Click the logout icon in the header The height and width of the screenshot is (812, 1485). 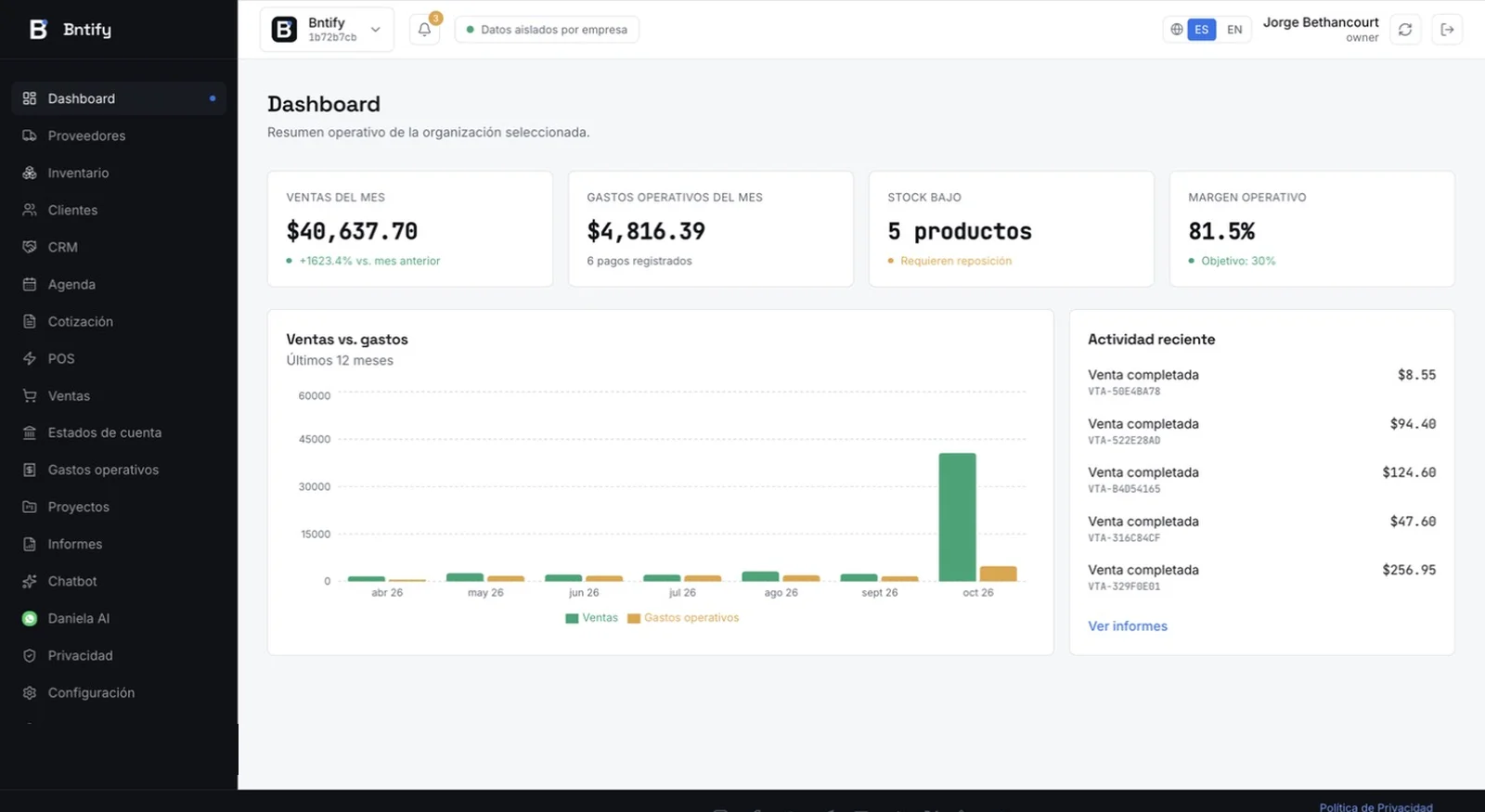tap(1447, 30)
